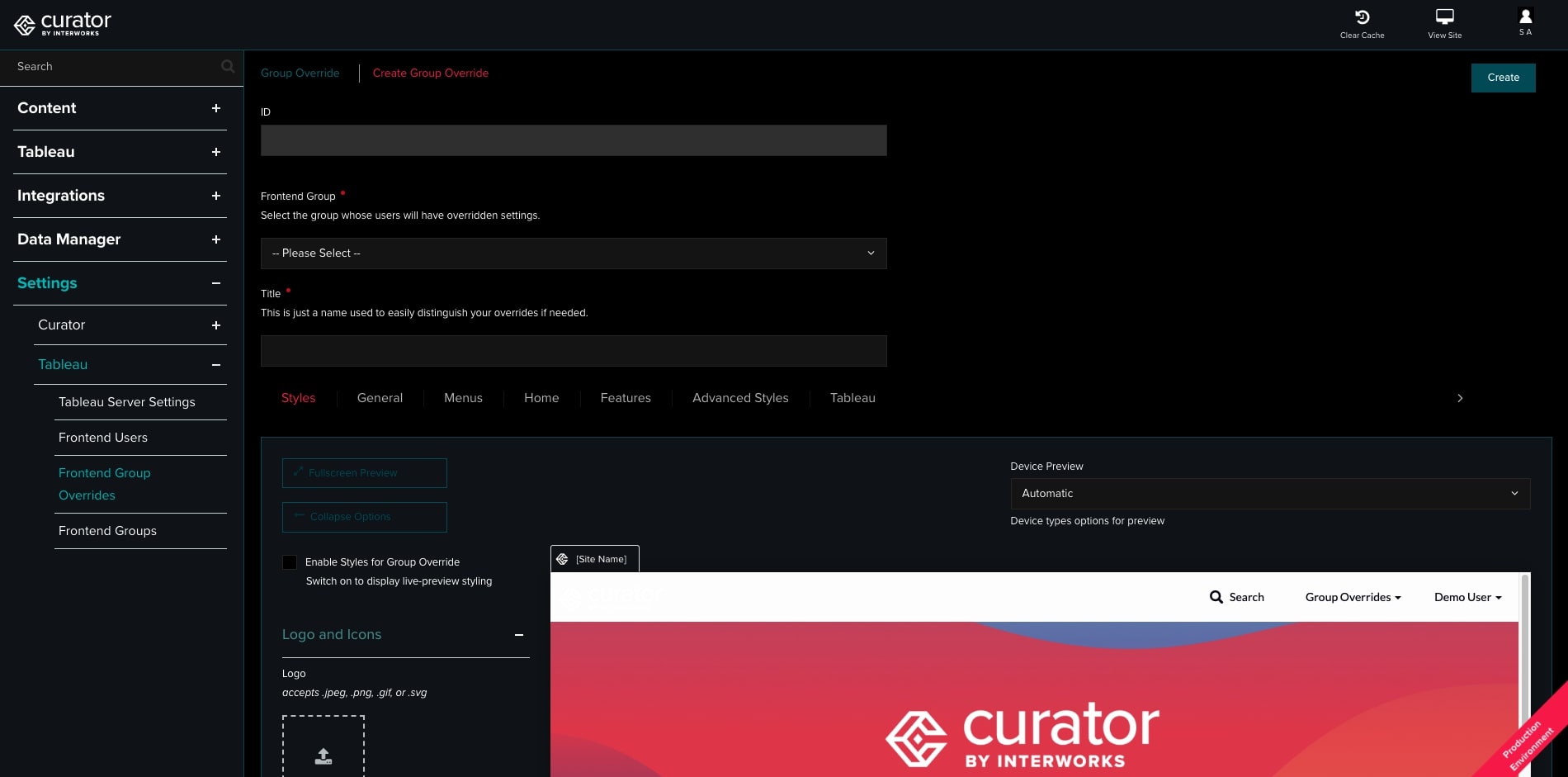Switch to the Advanced Styles tab
Screen dimensions: 1568x777
740,398
